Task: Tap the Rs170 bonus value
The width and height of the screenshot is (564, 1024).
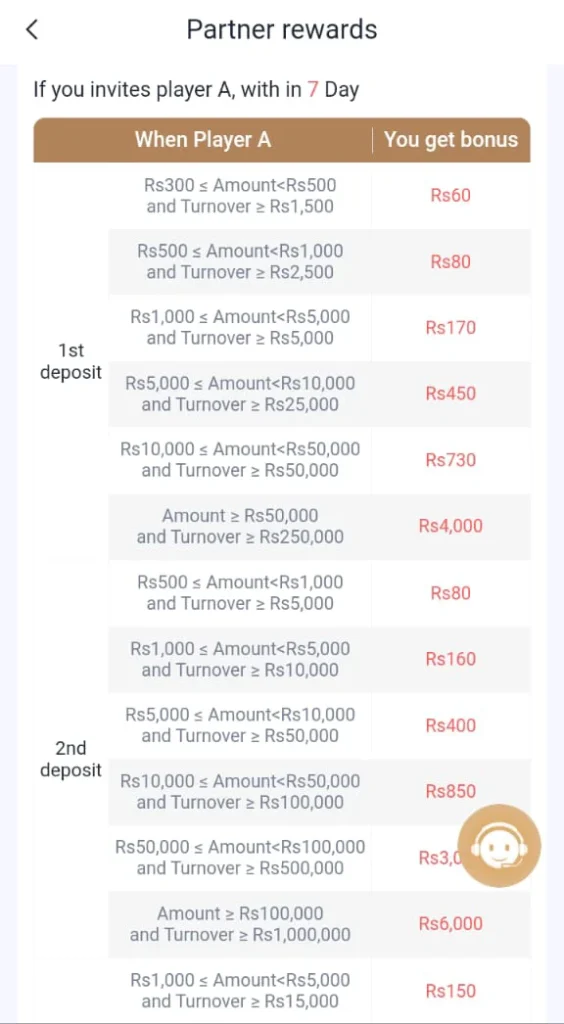Action: point(450,328)
